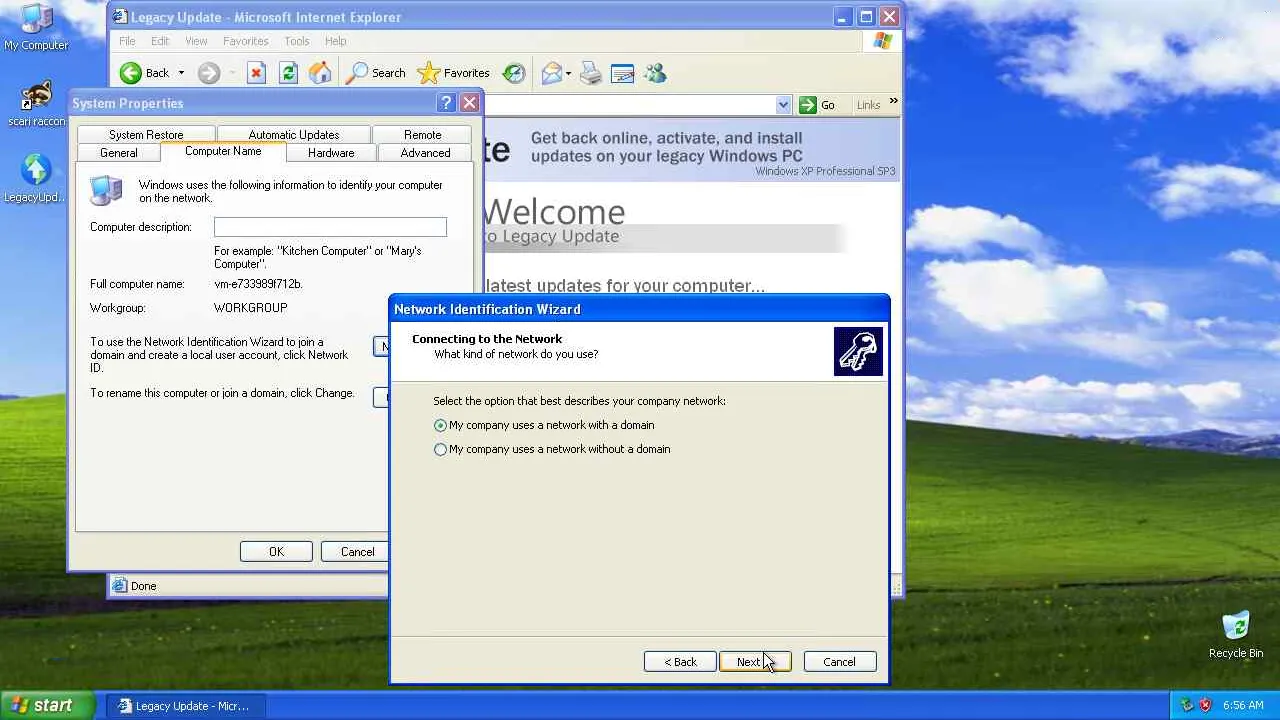This screenshot has width=1280, height=720.
Task: Open the File menu in Internet Explorer
Action: pyautogui.click(x=127, y=41)
